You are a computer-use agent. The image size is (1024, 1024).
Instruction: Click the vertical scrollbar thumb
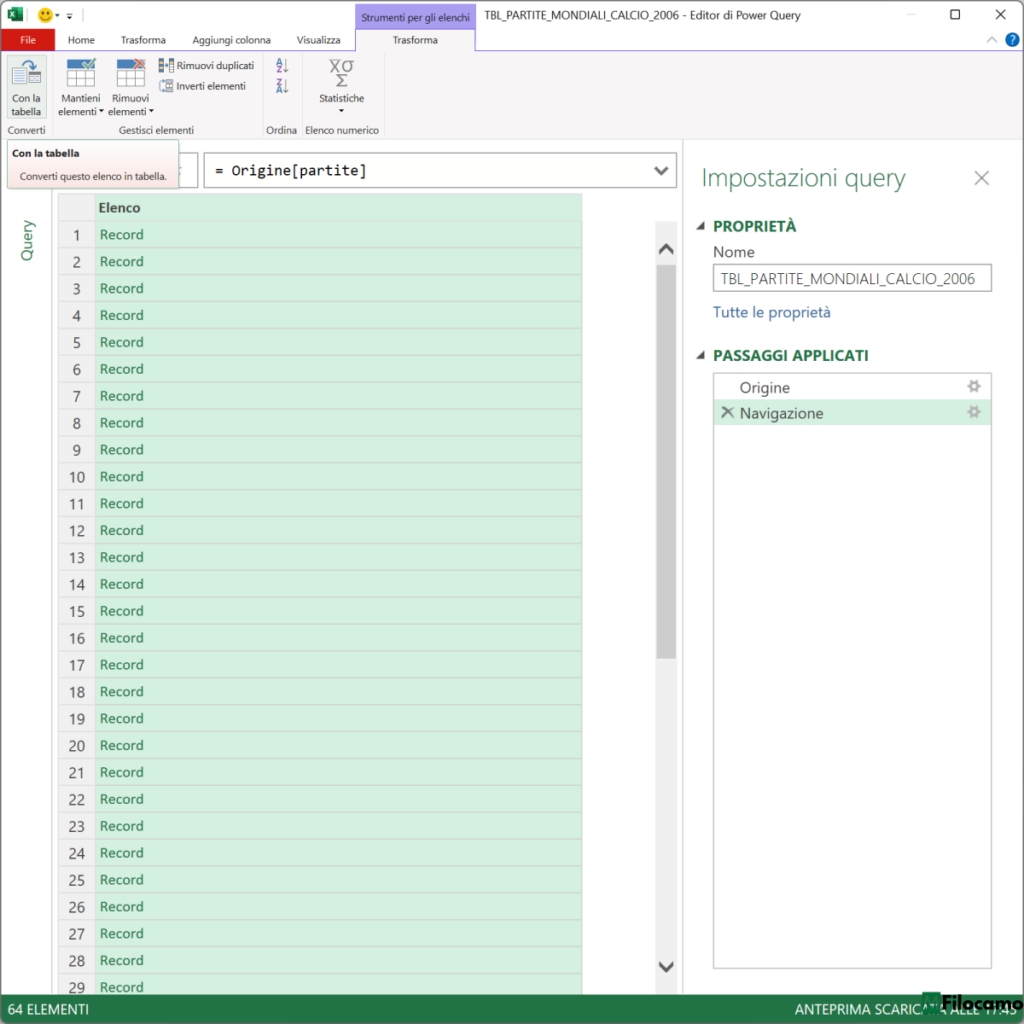click(665, 462)
